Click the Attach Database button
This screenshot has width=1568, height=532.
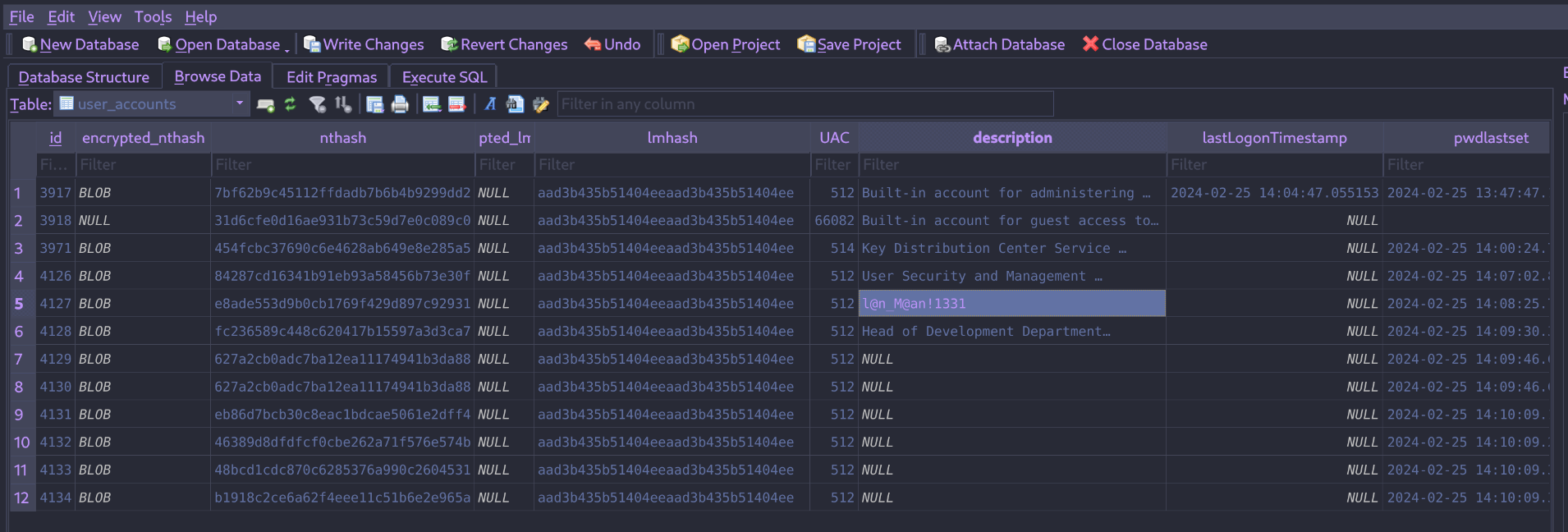pos(999,44)
